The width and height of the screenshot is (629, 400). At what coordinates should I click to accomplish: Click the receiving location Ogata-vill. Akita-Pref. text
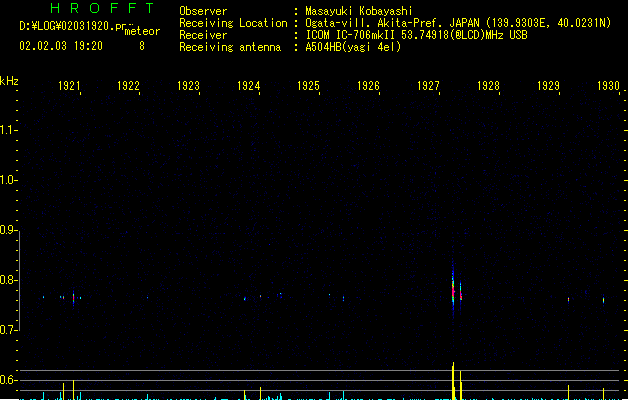coord(392,23)
